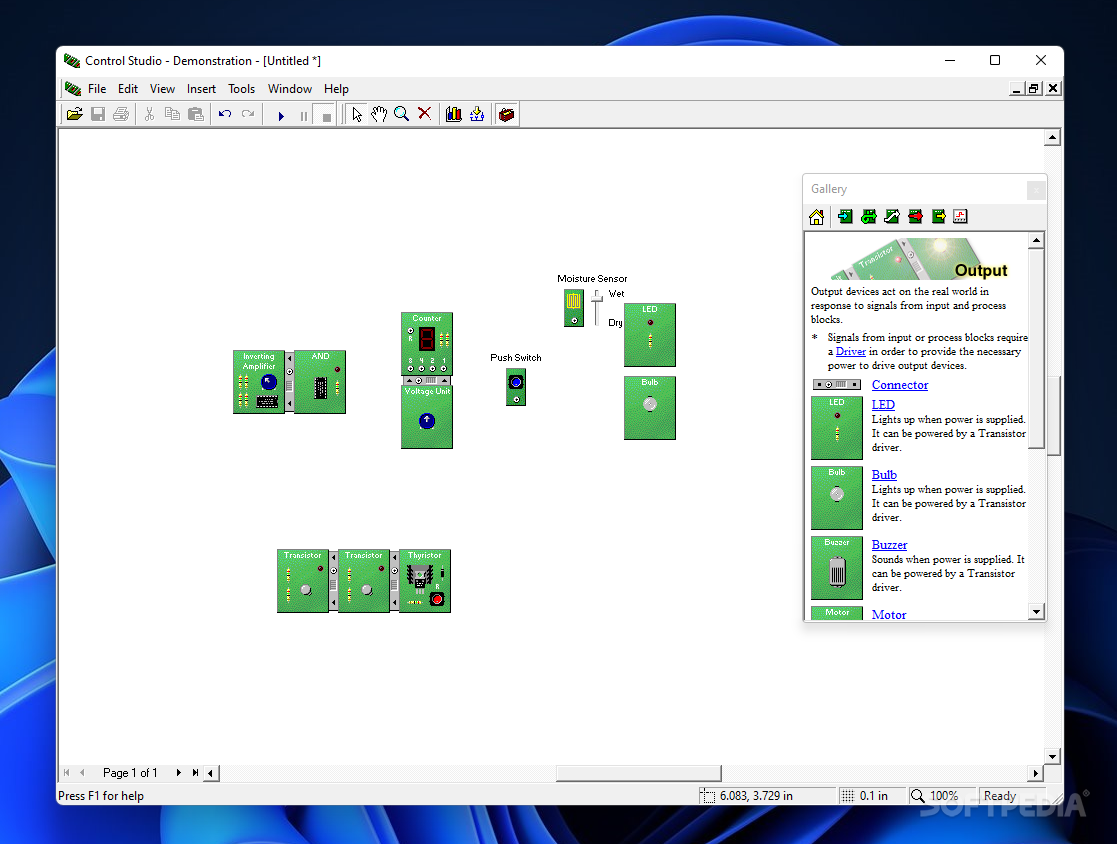Toggle the red toolbox gallery icon
1117x844 pixels.
(x=506, y=114)
